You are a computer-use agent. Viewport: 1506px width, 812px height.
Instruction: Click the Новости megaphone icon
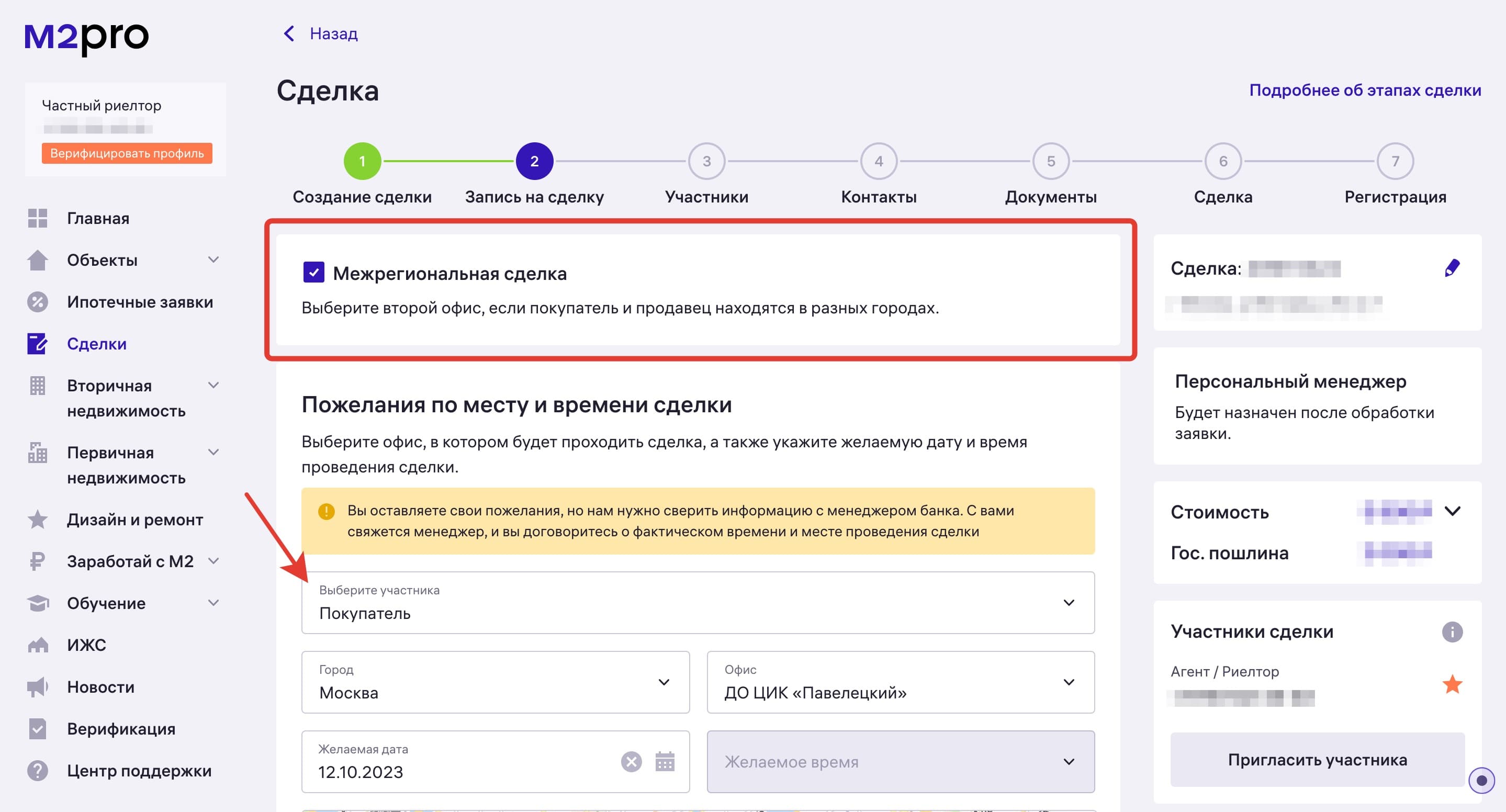[38, 687]
